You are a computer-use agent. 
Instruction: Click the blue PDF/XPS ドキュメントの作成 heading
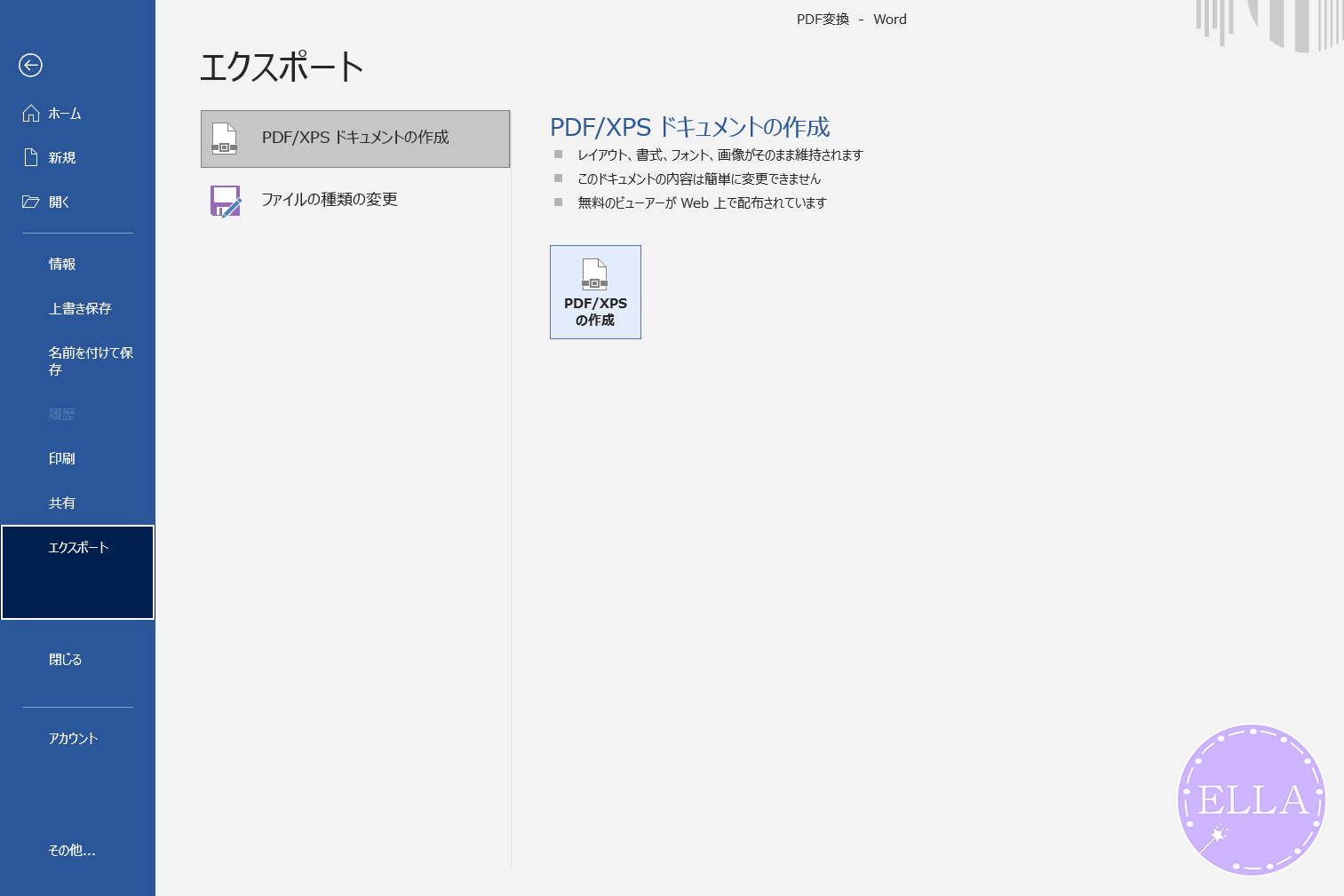[689, 127]
